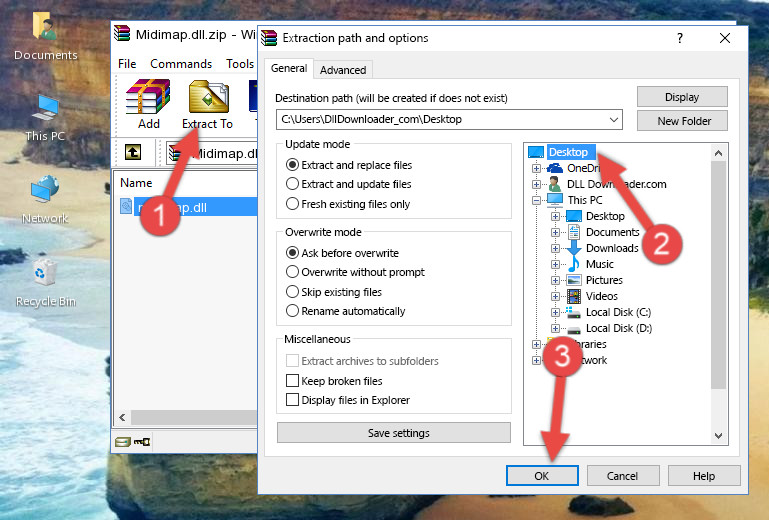
Task: Choose Overwrite without prompt option
Action: click(x=292, y=272)
